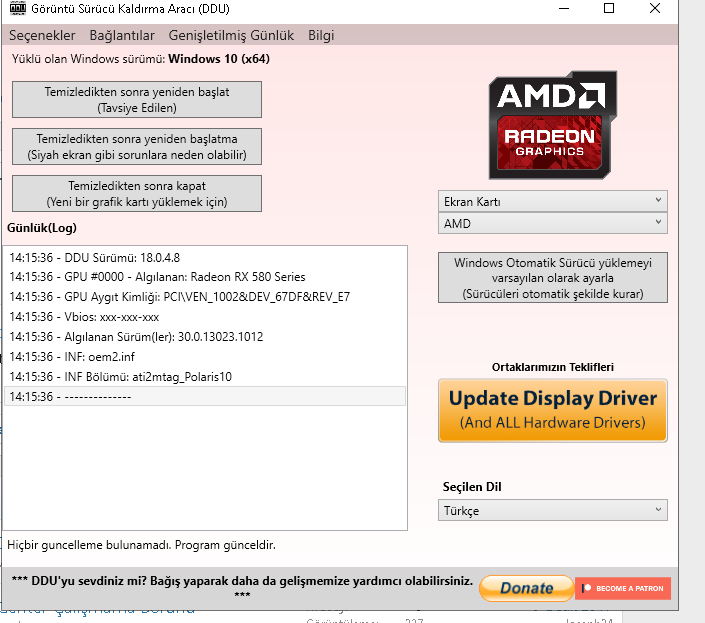The width and height of the screenshot is (705, 623).
Task: Select log line GPU Aygıt Kimliği PCI\VEN_1002
Action: (205, 297)
